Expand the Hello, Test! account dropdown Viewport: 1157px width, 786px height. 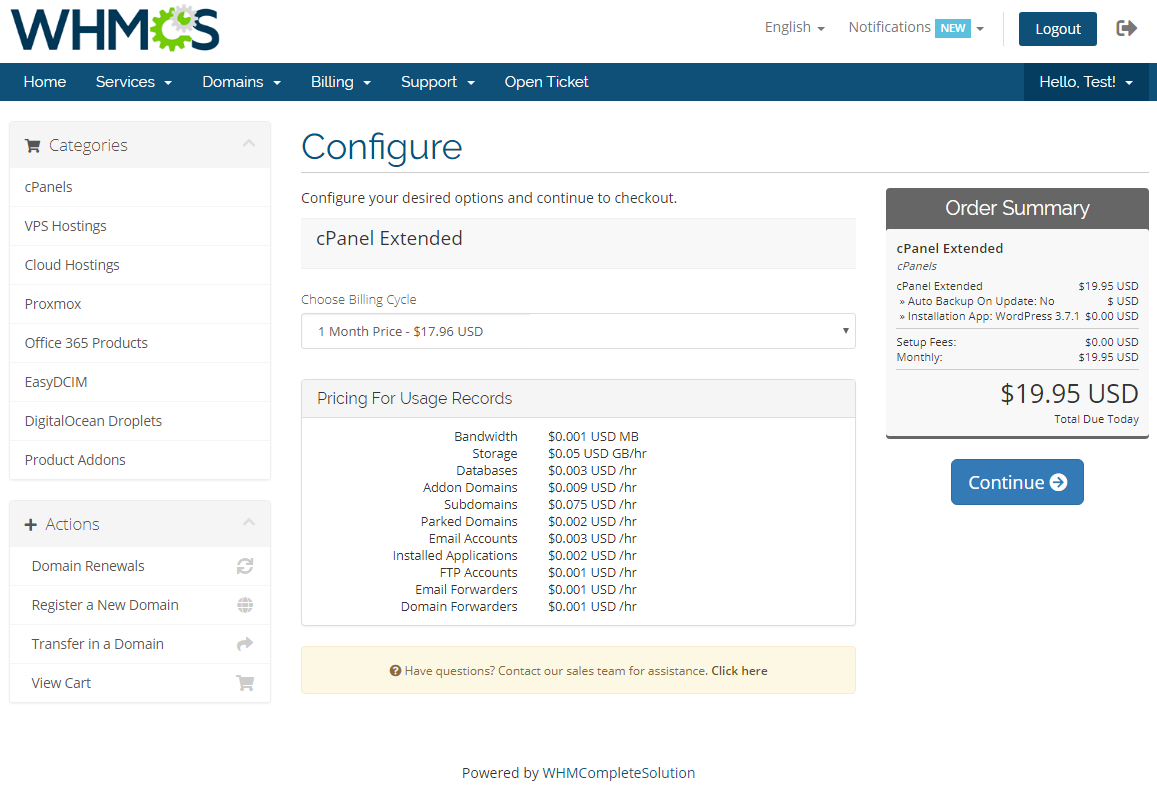click(x=1086, y=81)
